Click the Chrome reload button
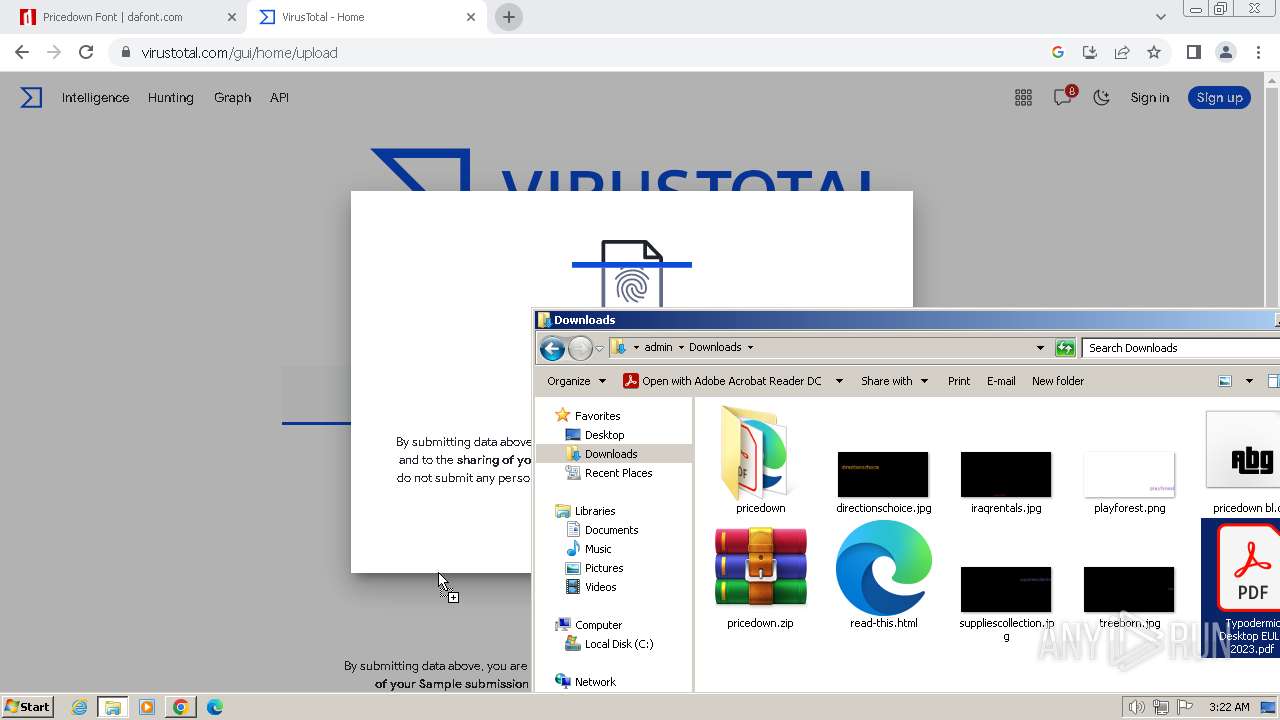 click(86, 52)
